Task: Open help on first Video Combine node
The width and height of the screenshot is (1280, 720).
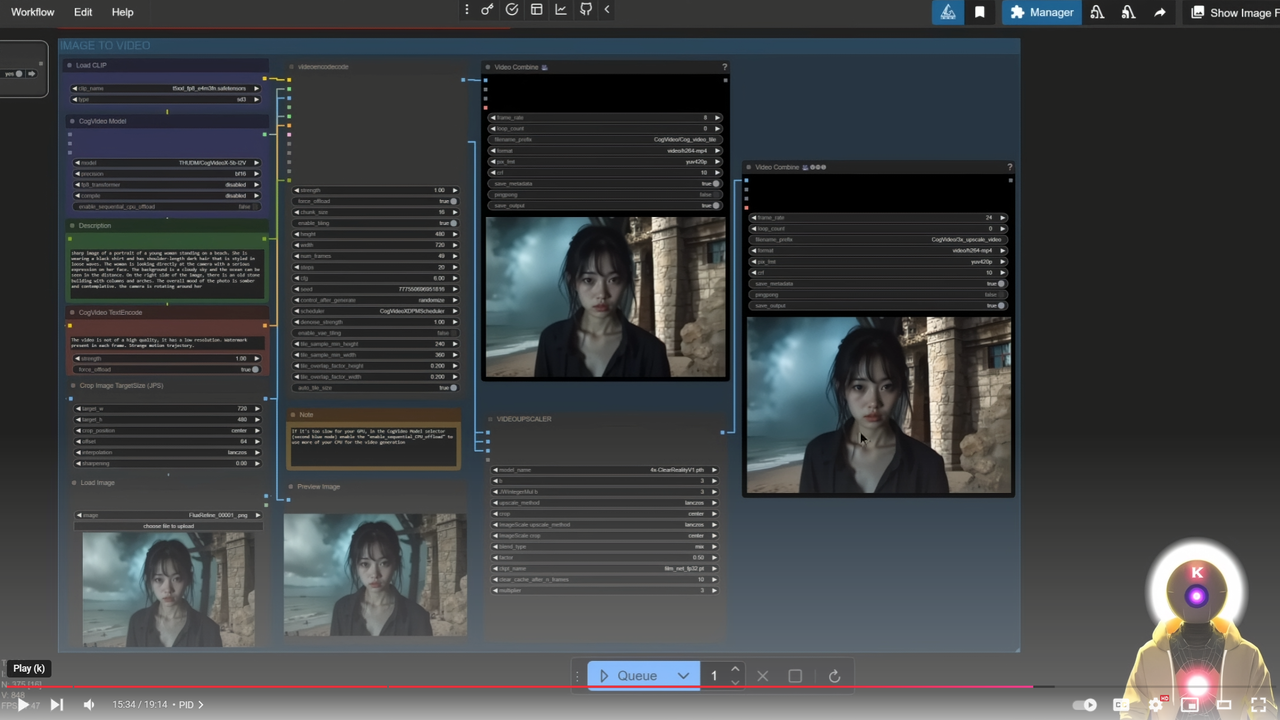Action: pos(724,67)
